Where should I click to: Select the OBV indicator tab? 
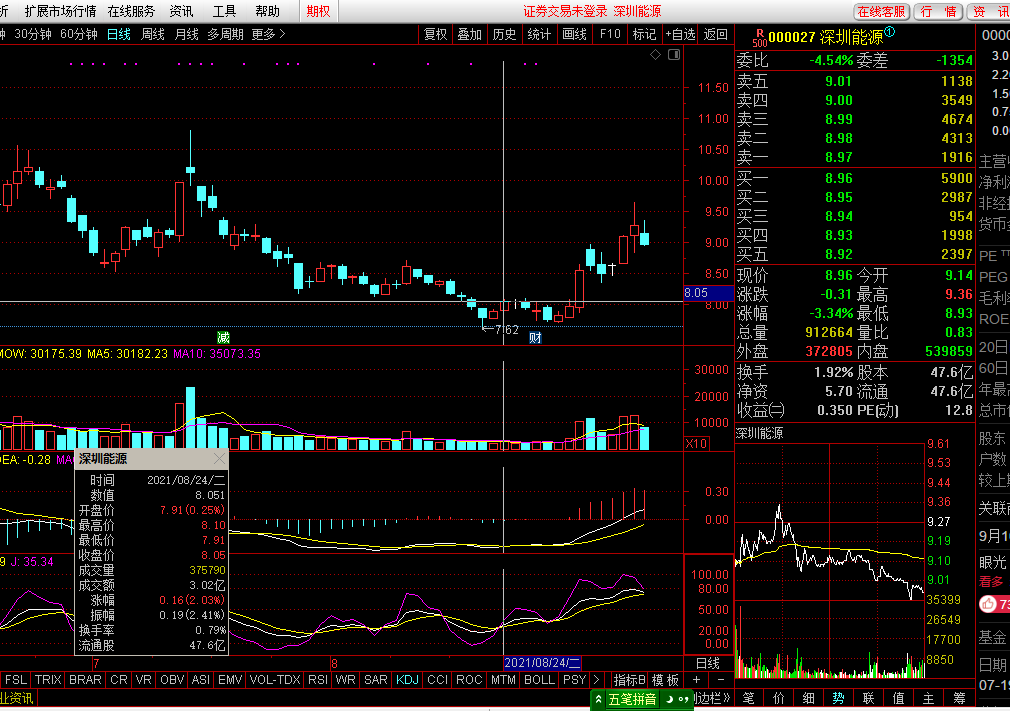(172, 679)
